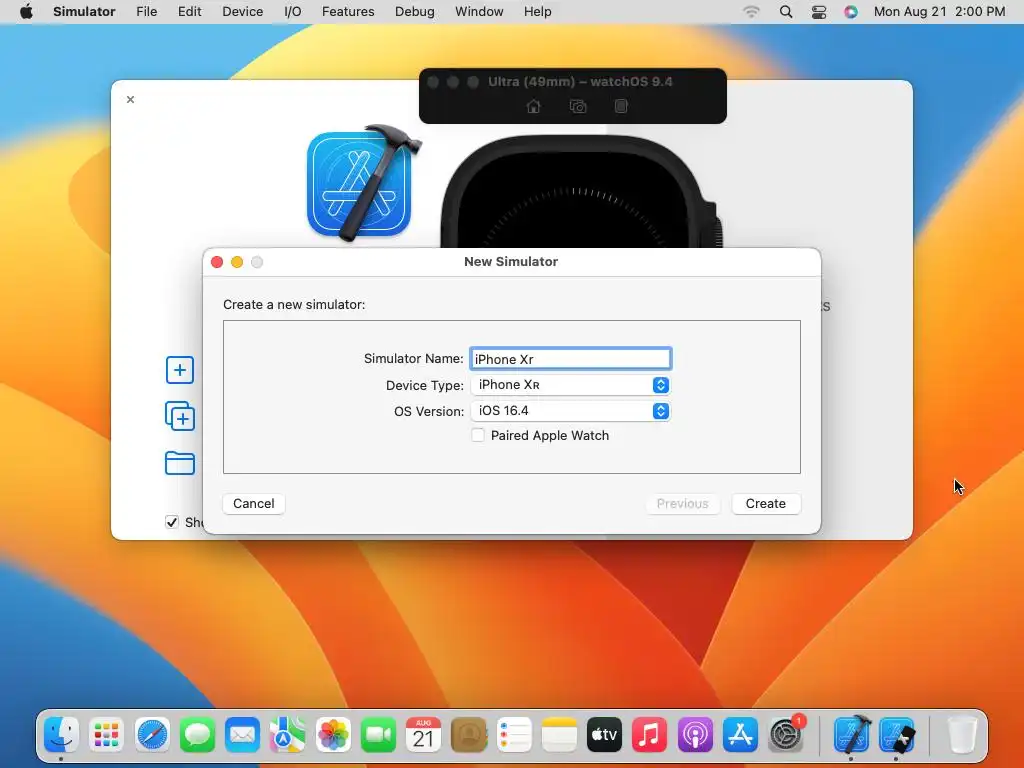
Task: Open Podcasts from the Dock
Action: coord(695,735)
